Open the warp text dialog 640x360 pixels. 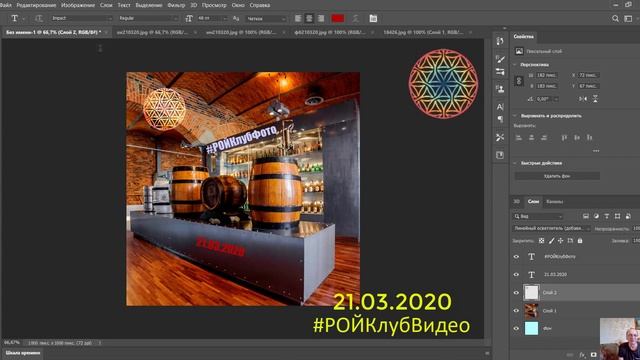(356, 18)
